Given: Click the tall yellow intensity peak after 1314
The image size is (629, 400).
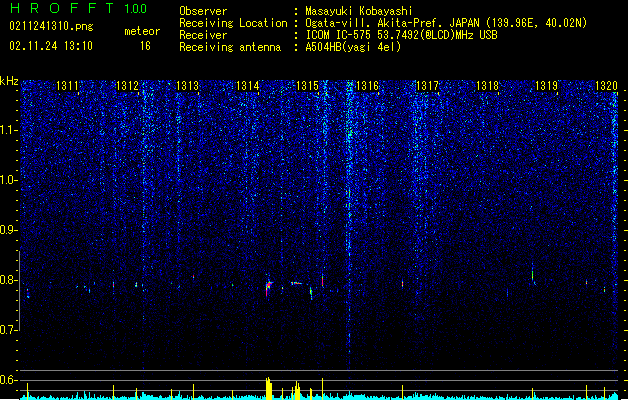Looking at the screenshot, I should 269,388.
